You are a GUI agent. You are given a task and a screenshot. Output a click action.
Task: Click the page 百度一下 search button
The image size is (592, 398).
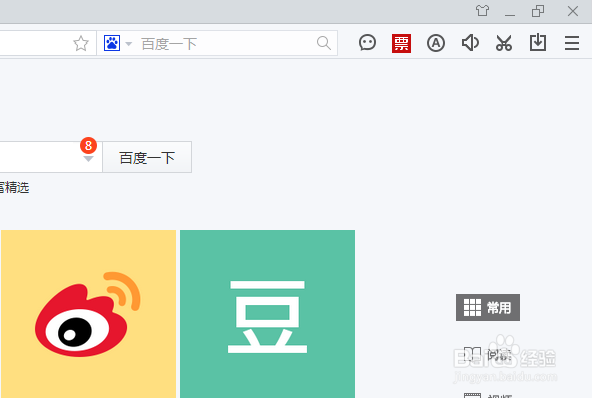pos(147,157)
